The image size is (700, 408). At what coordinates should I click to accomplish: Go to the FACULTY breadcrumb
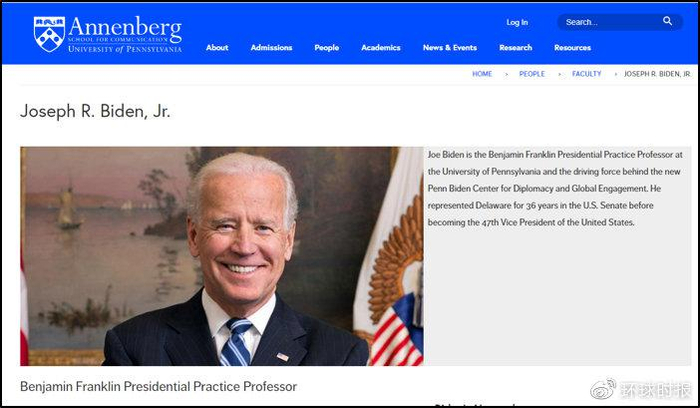[587, 74]
